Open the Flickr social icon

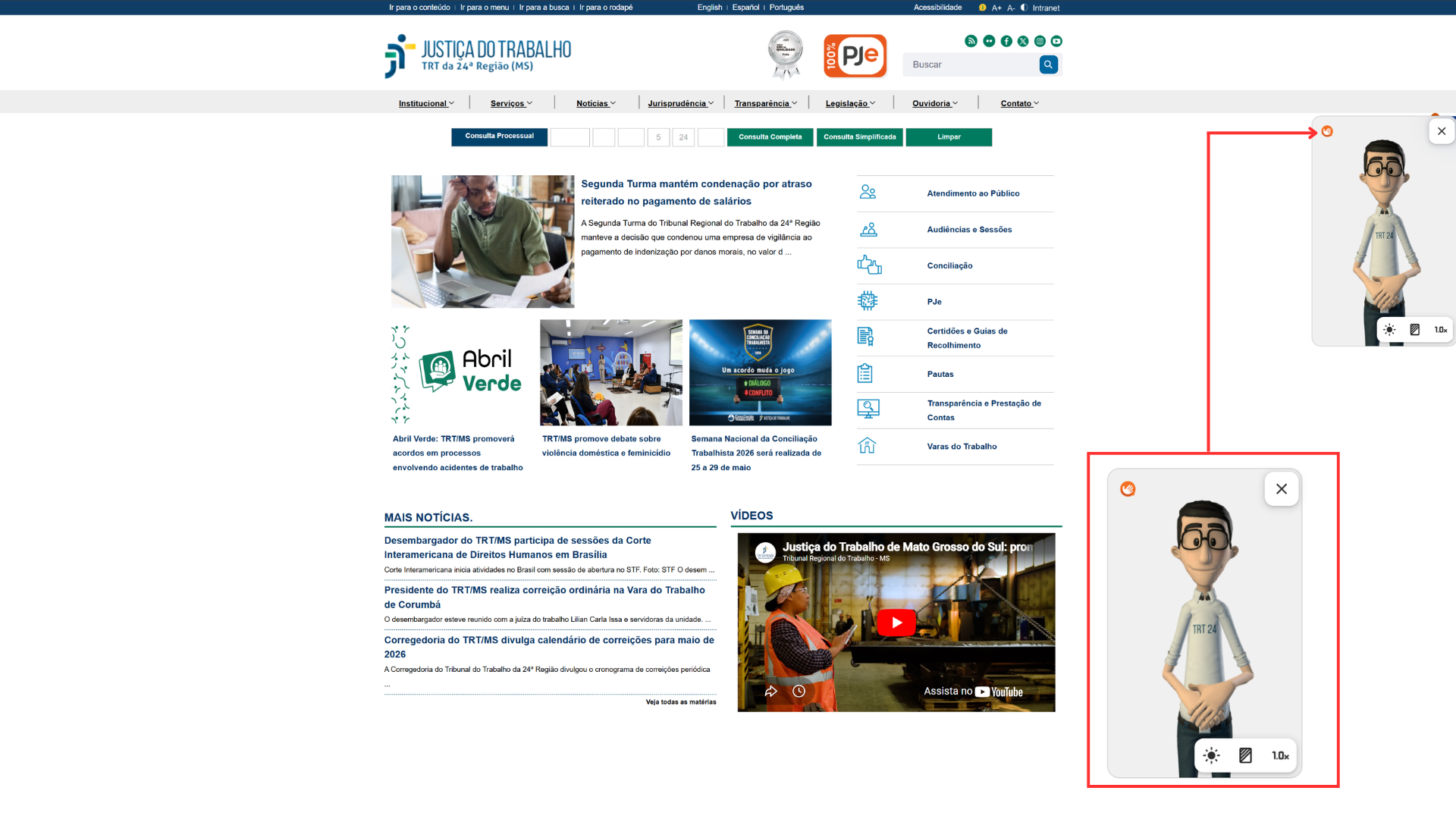click(x=989, y=41)
